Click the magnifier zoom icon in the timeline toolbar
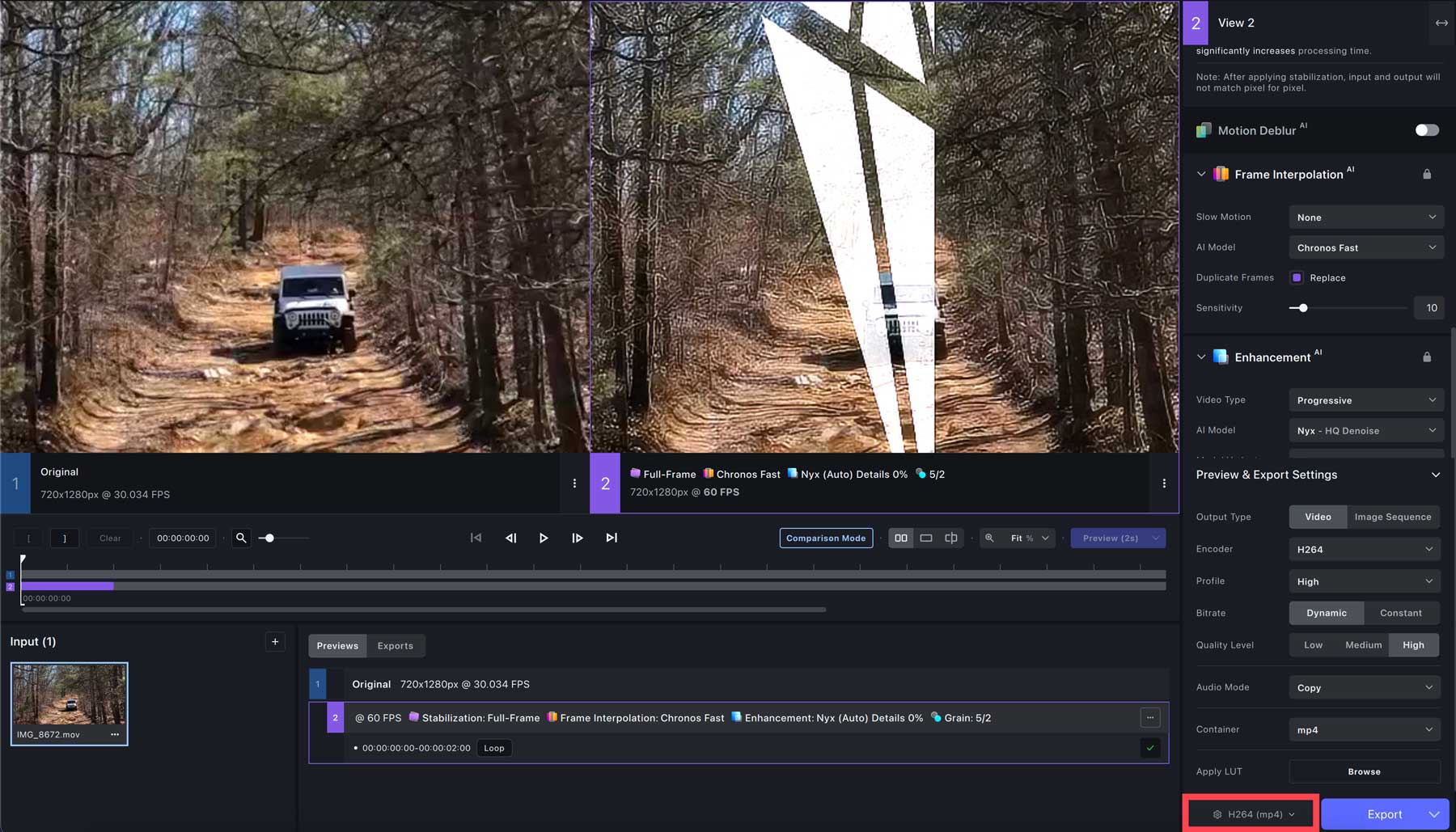 click(241, 538)
